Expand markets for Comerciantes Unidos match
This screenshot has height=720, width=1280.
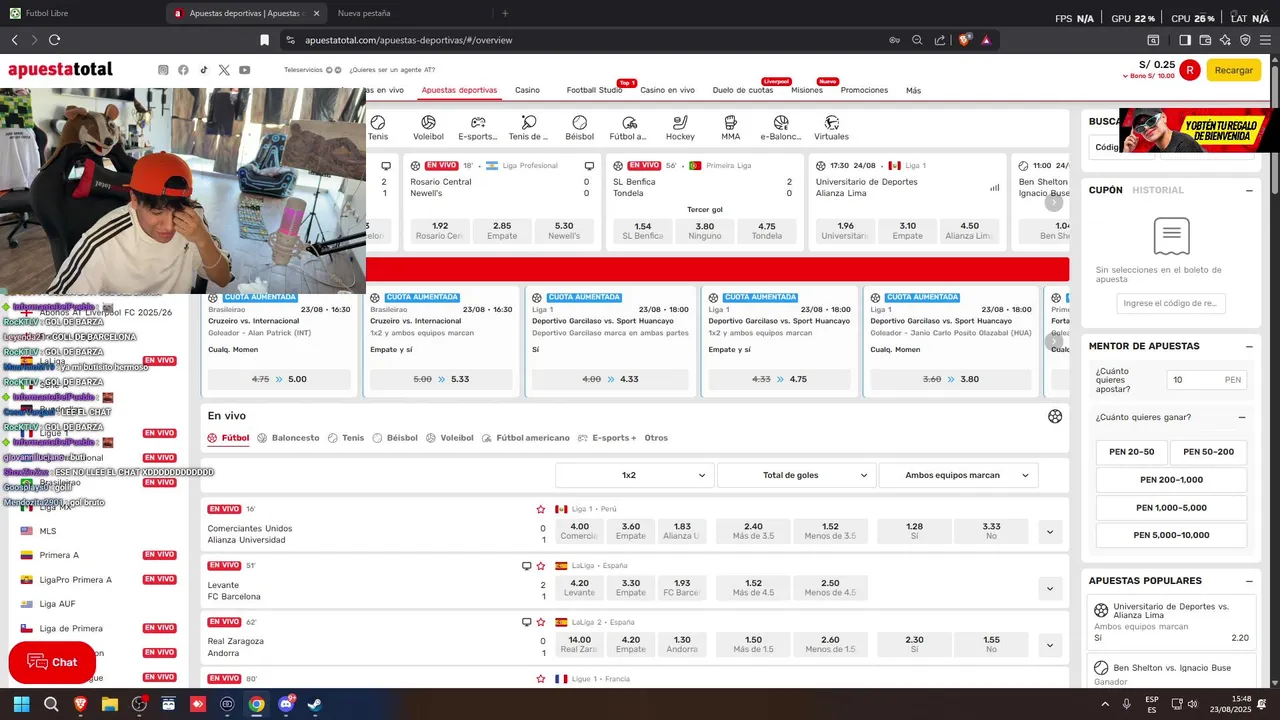[x=1049, y=532]
